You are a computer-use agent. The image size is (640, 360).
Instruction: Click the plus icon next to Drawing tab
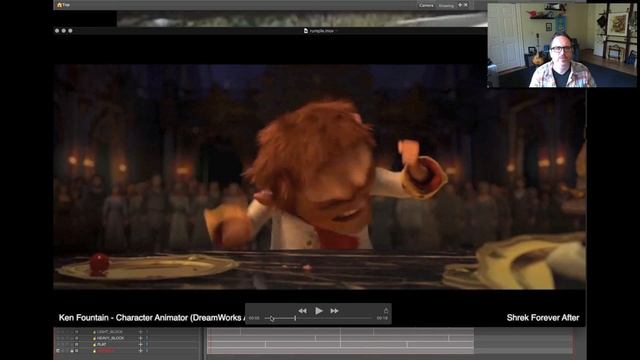tap(460, 5)
